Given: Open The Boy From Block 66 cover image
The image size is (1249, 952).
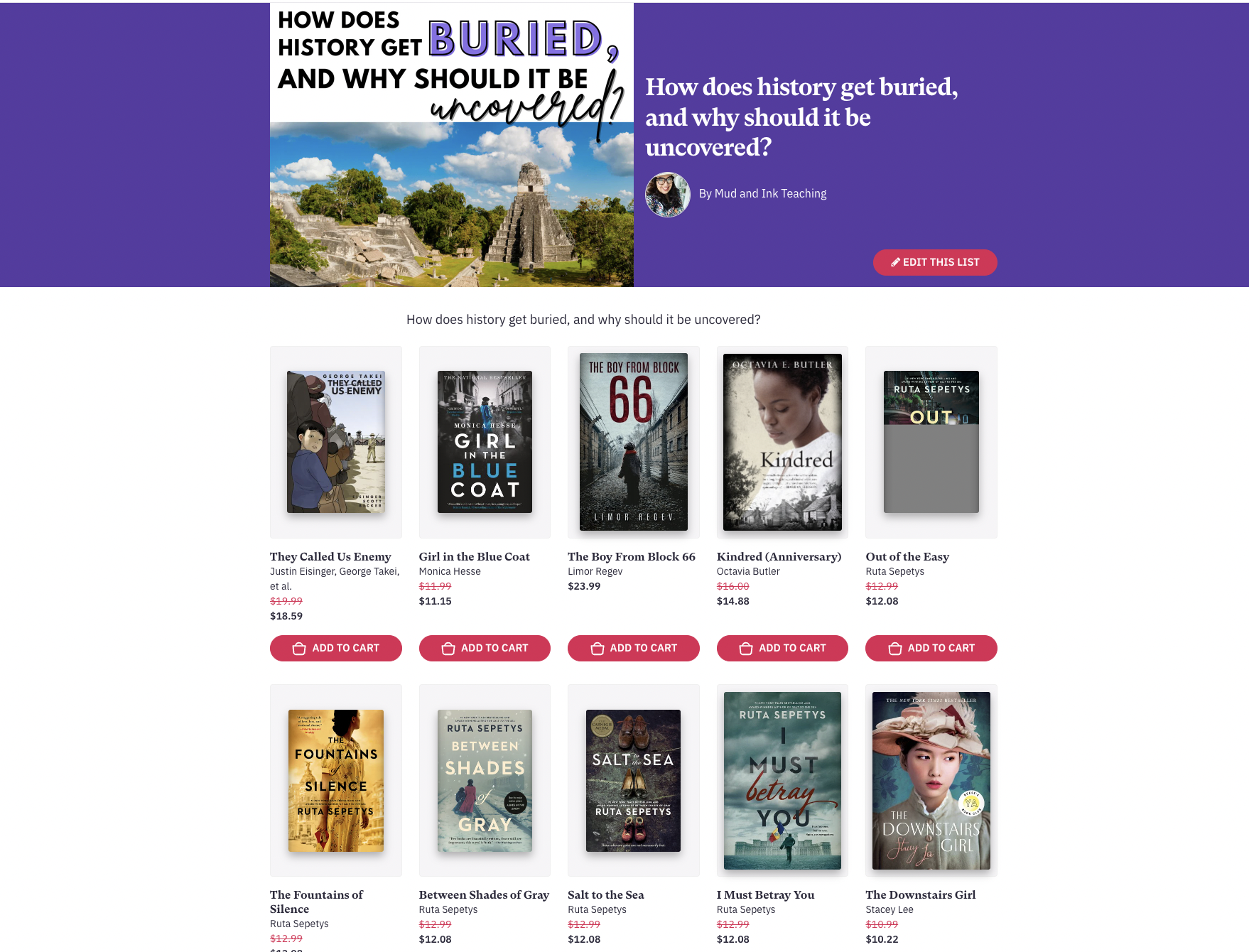Looking at the screenshot, I should [x=634, y=442].
